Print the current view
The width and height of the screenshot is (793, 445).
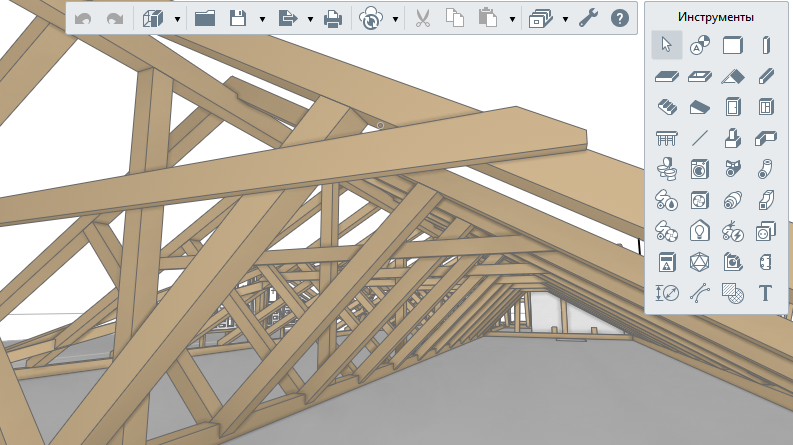(x=333, y=19)
